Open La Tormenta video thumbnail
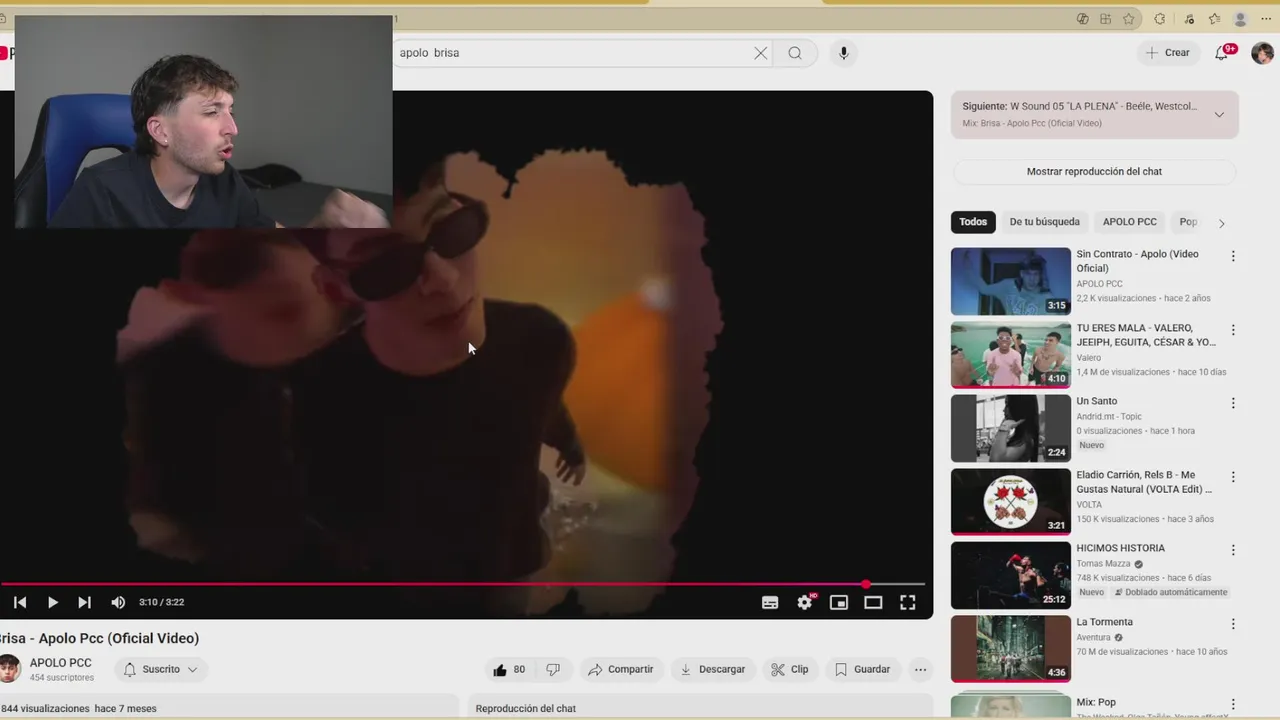The height and width of the screenshot is (720, 1280). (1010, 649)
